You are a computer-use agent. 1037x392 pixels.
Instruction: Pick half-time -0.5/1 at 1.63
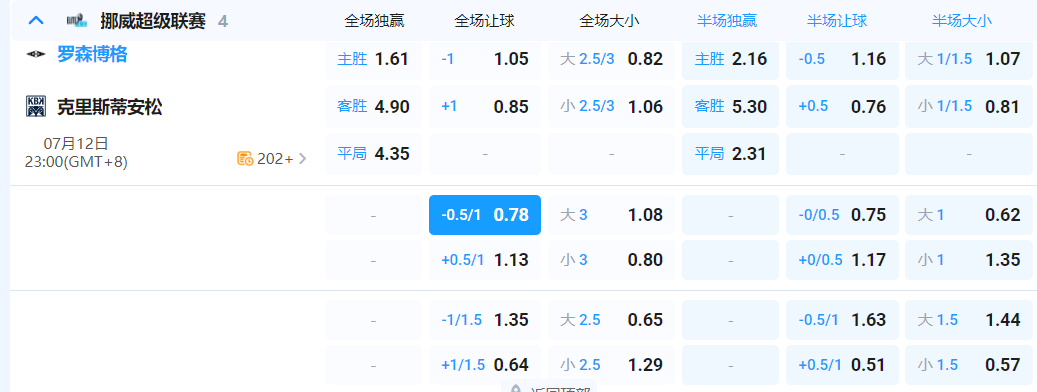[843, 320]
